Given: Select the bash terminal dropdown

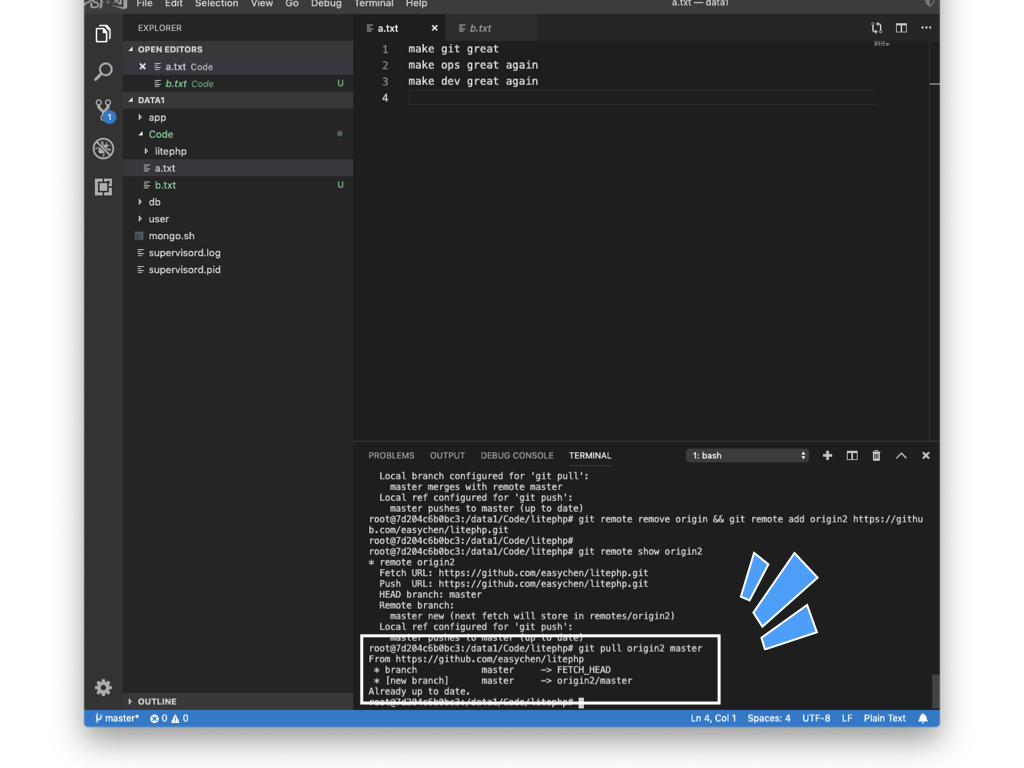Looking at the screenshot, I should (747, 456).
